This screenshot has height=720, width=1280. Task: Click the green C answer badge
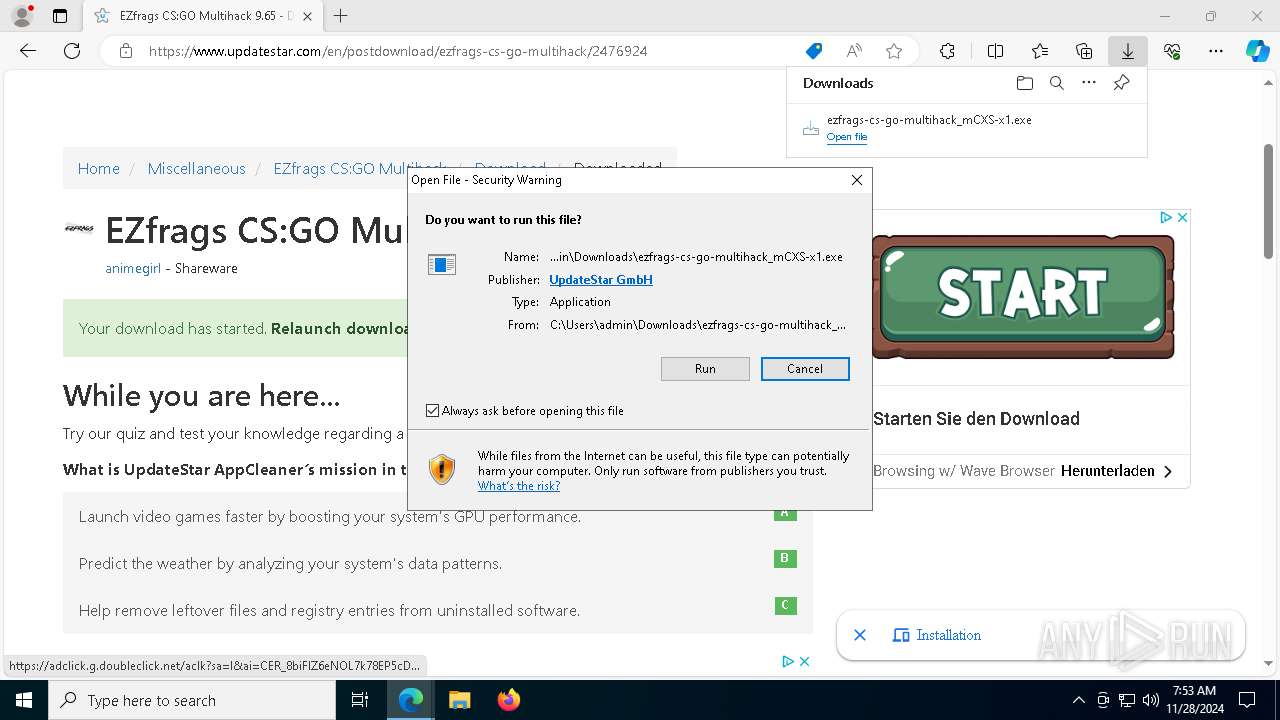(785, 605)
